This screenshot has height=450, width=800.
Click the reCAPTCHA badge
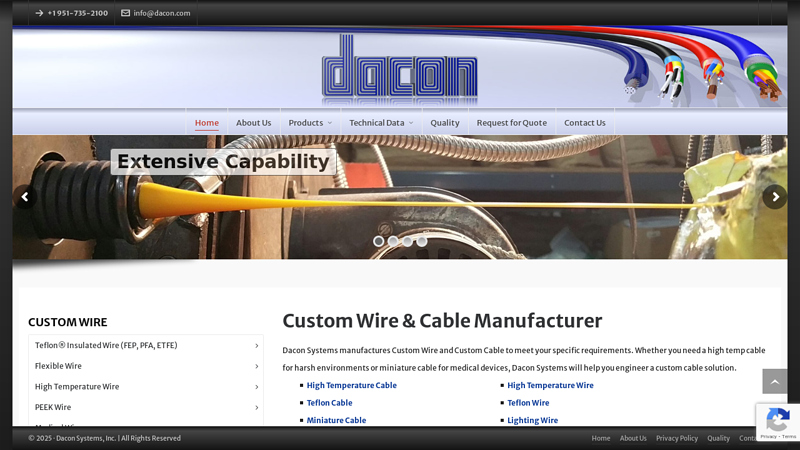coord(778,422)
